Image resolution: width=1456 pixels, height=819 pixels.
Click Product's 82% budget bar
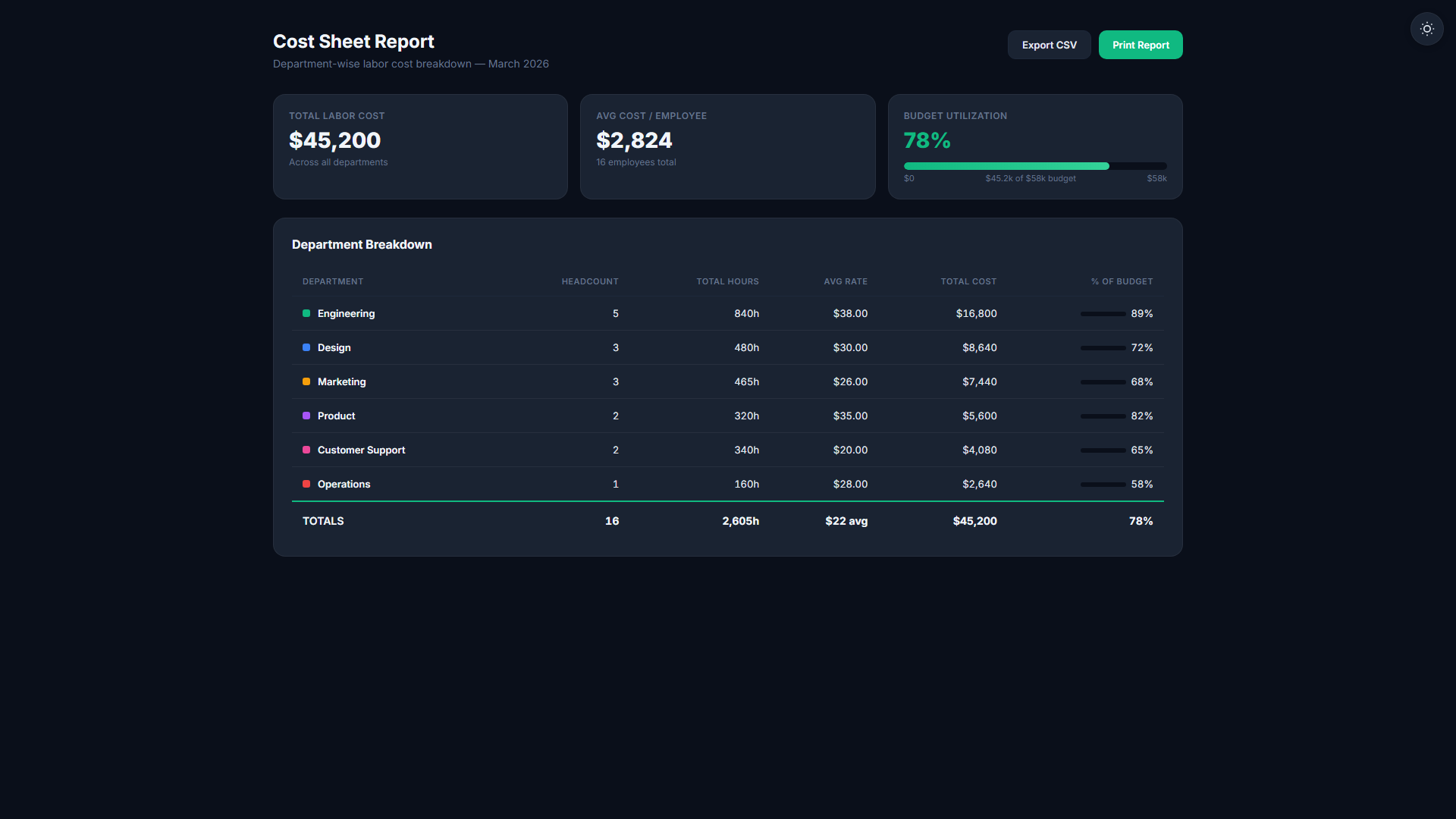pyautogui.click(x=1103, y=416)
